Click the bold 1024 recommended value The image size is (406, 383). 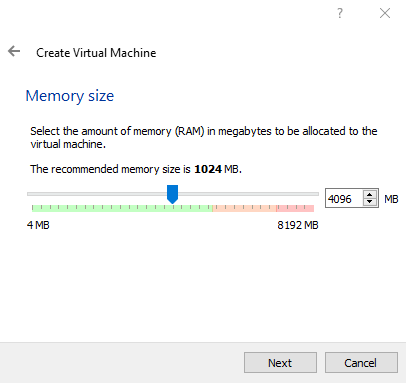[x=208, y=169]
